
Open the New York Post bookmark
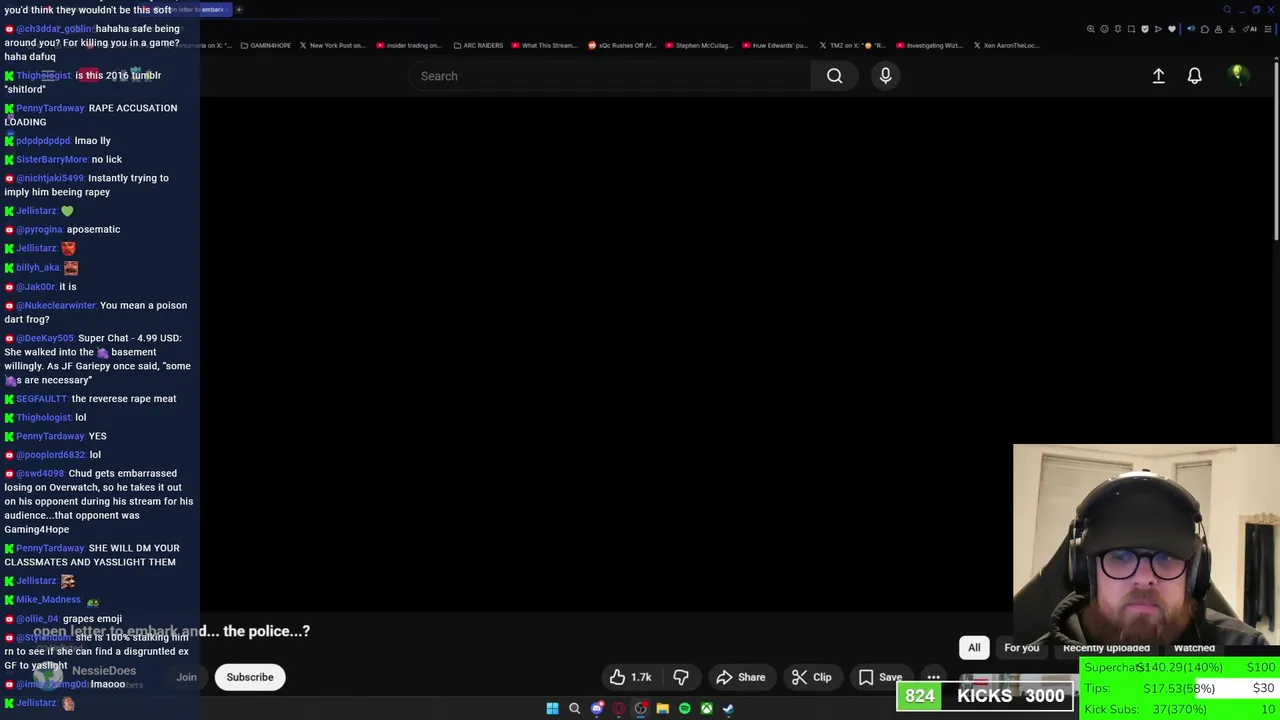tap(332, 45)
